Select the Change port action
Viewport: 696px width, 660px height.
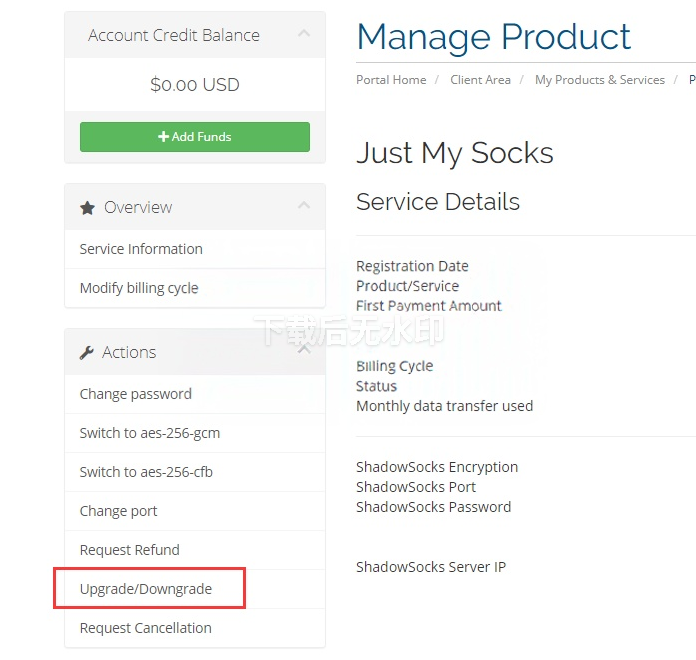(x=119, y=511)
